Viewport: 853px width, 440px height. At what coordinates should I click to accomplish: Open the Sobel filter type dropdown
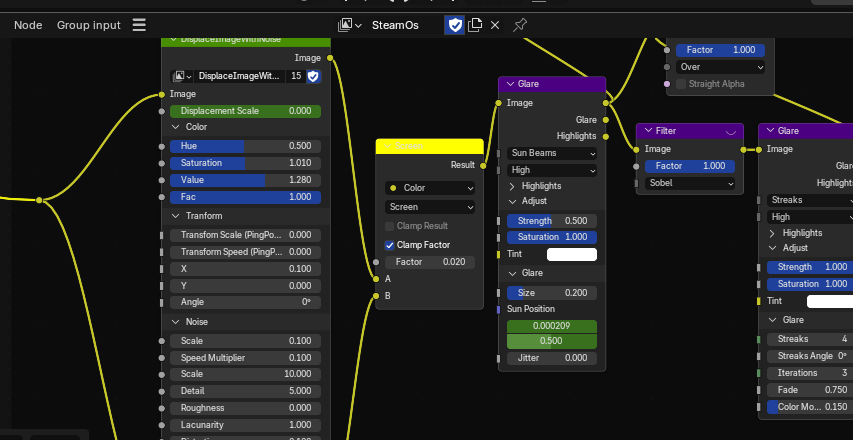[x=690, y=183]
